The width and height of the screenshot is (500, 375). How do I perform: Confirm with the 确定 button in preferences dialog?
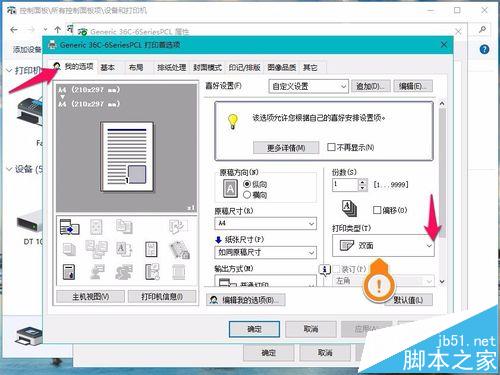pyautogui.click(x=254, y=329)
